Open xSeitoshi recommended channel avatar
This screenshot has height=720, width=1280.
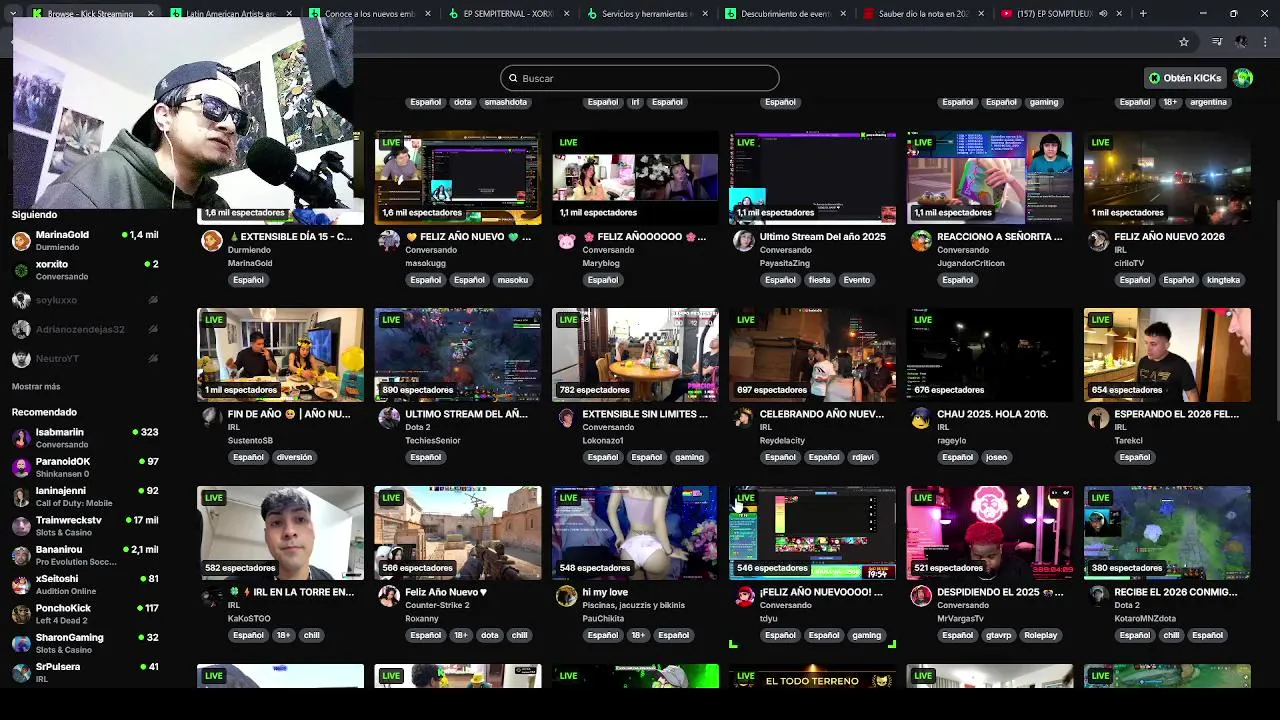pyautogui.click(x=21, y=585)
